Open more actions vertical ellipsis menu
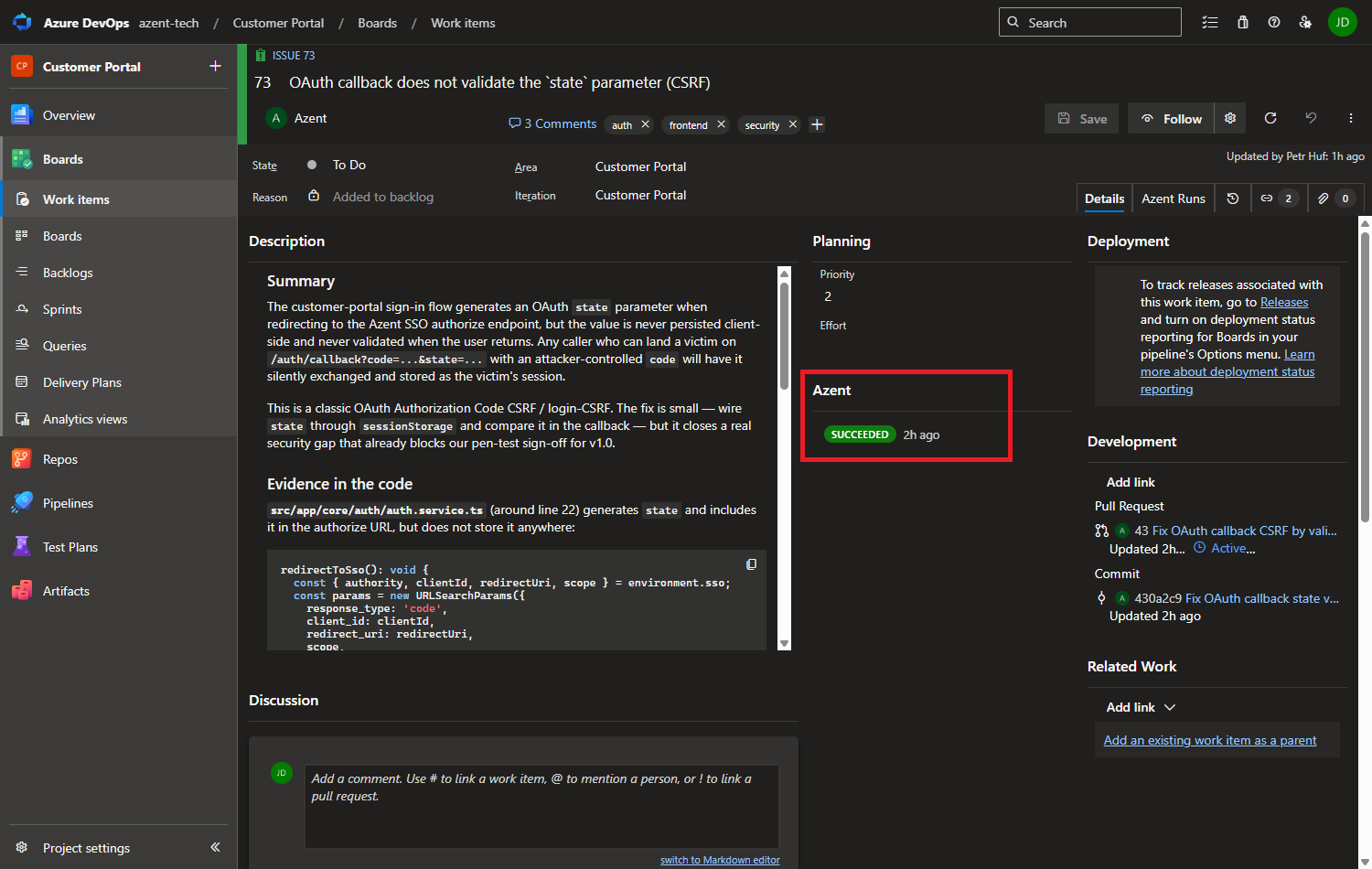 pos(1350,118)
